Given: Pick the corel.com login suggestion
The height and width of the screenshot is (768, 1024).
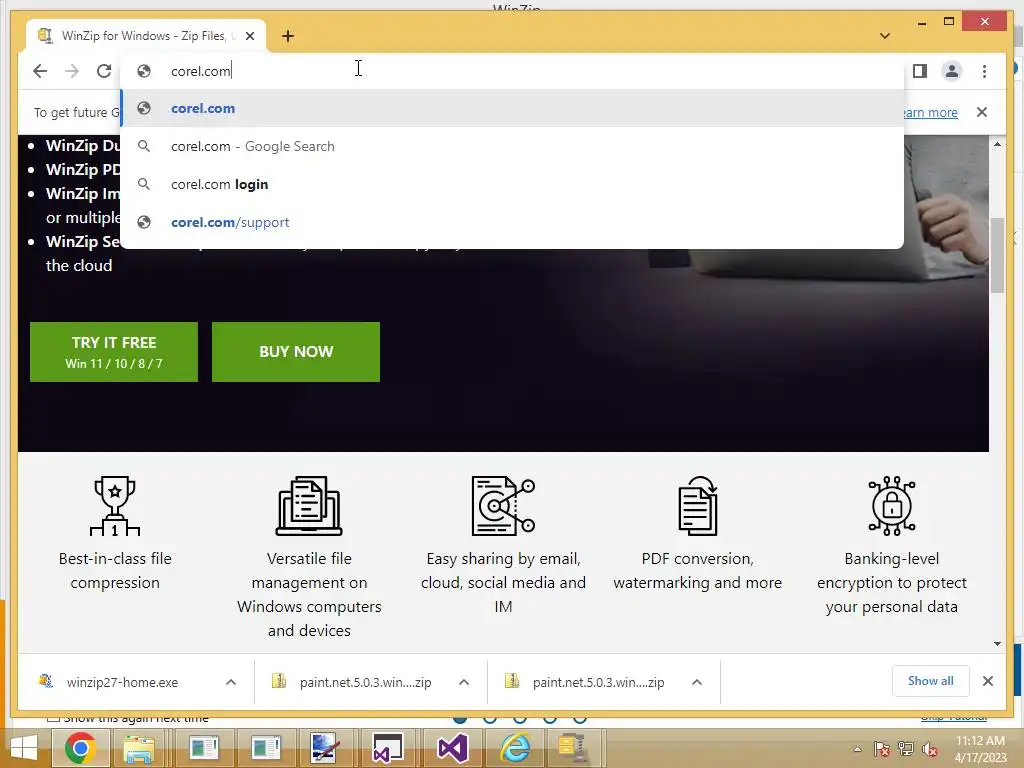Looking at the screenshot, I should 513,184.
